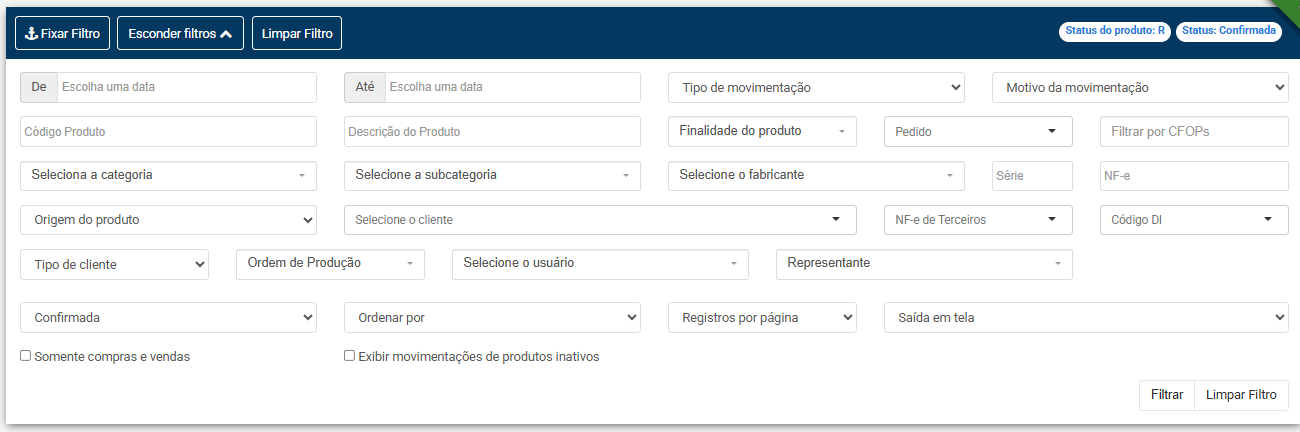Click the Filtrar button
The width and height of the screenshot is (1300, 432).
1167,395
